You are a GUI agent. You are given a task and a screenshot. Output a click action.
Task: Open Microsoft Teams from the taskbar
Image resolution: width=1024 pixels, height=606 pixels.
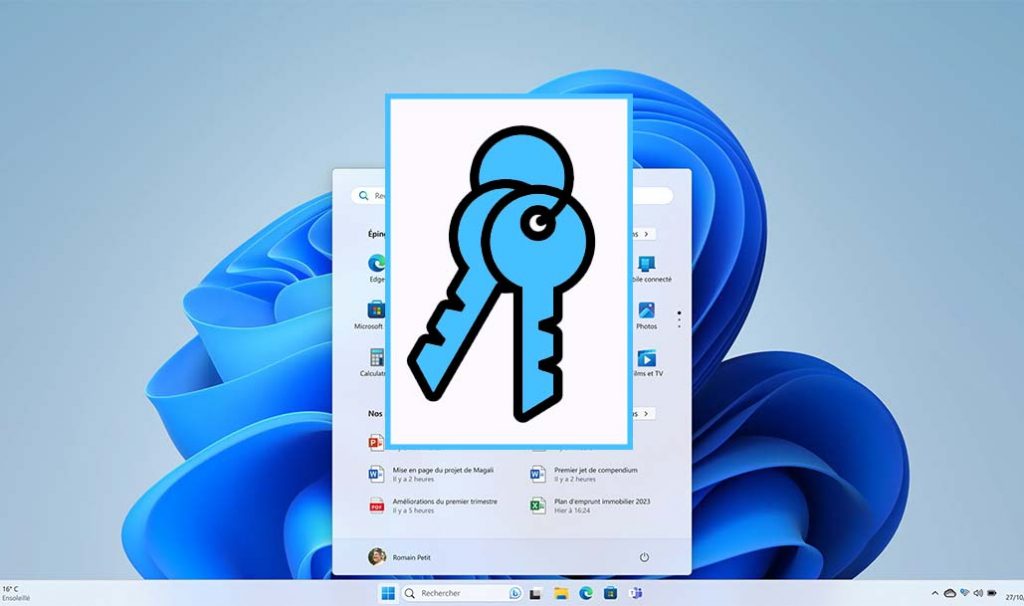click(634, 592)
